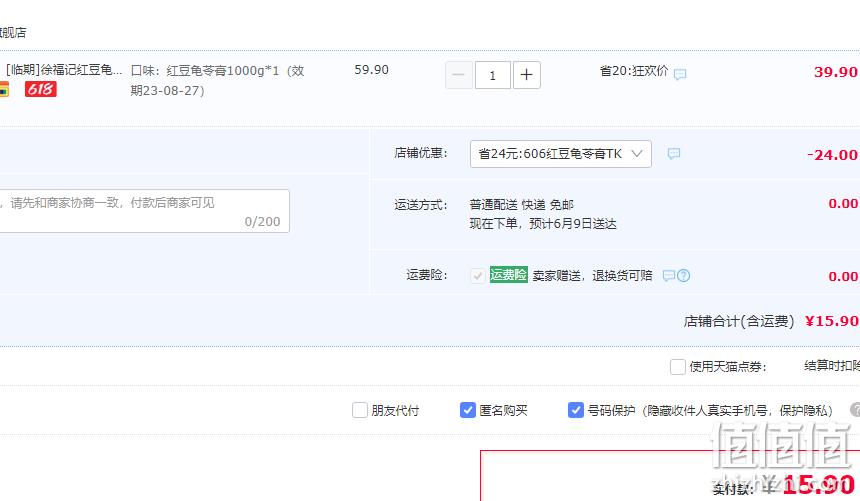Click the green 运费险 label
This screenshot has width=860, height=501.
[x=508, y=274]
